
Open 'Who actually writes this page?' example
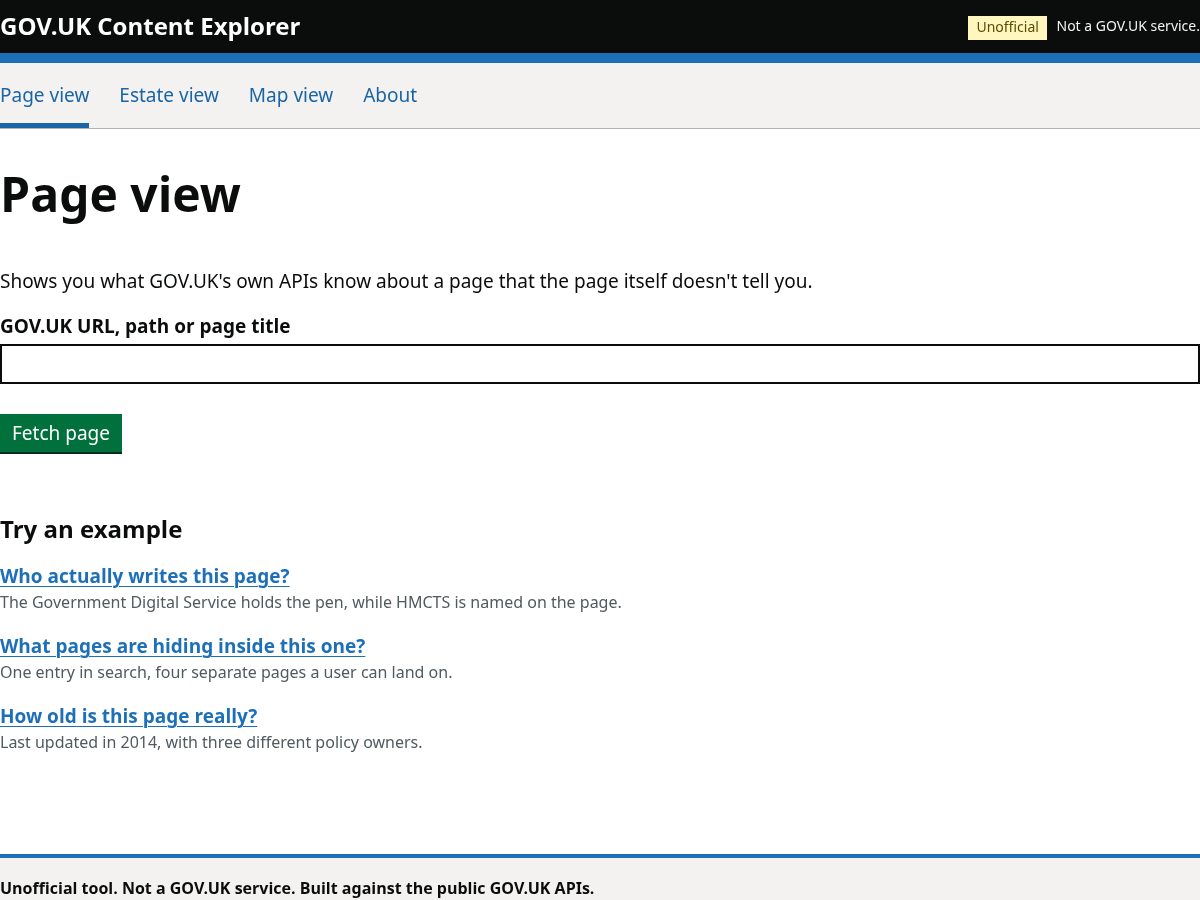point(145,576)
